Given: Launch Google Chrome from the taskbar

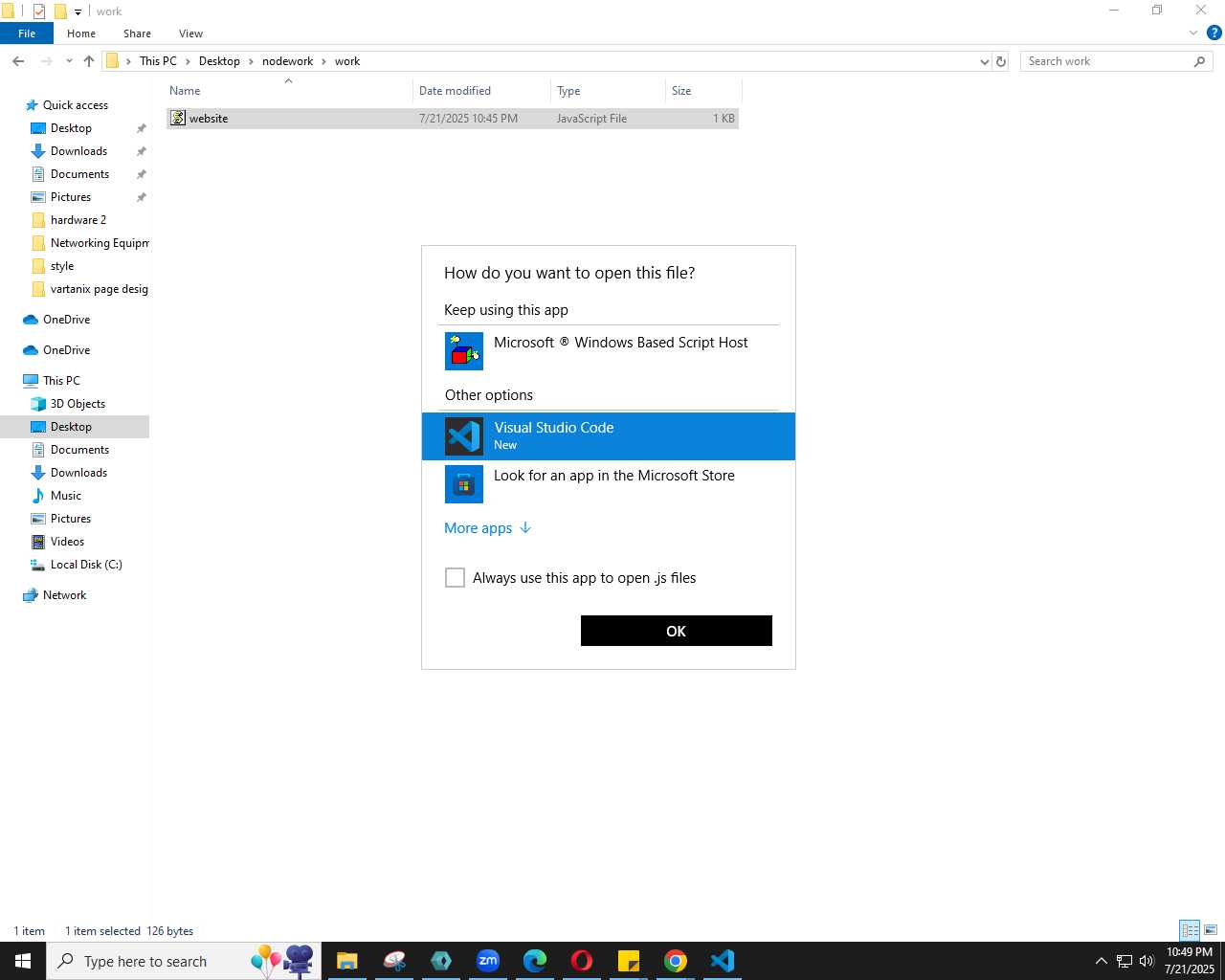Looking at the screenshot, I should pos(676,961).
